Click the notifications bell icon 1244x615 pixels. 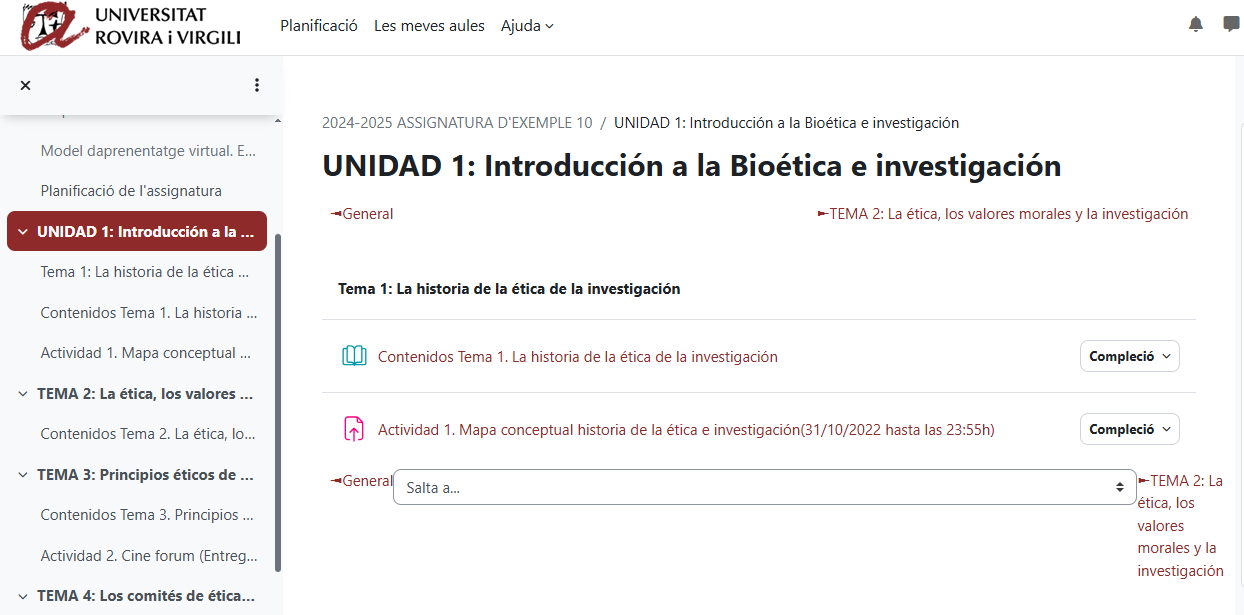coord(1195,25)
